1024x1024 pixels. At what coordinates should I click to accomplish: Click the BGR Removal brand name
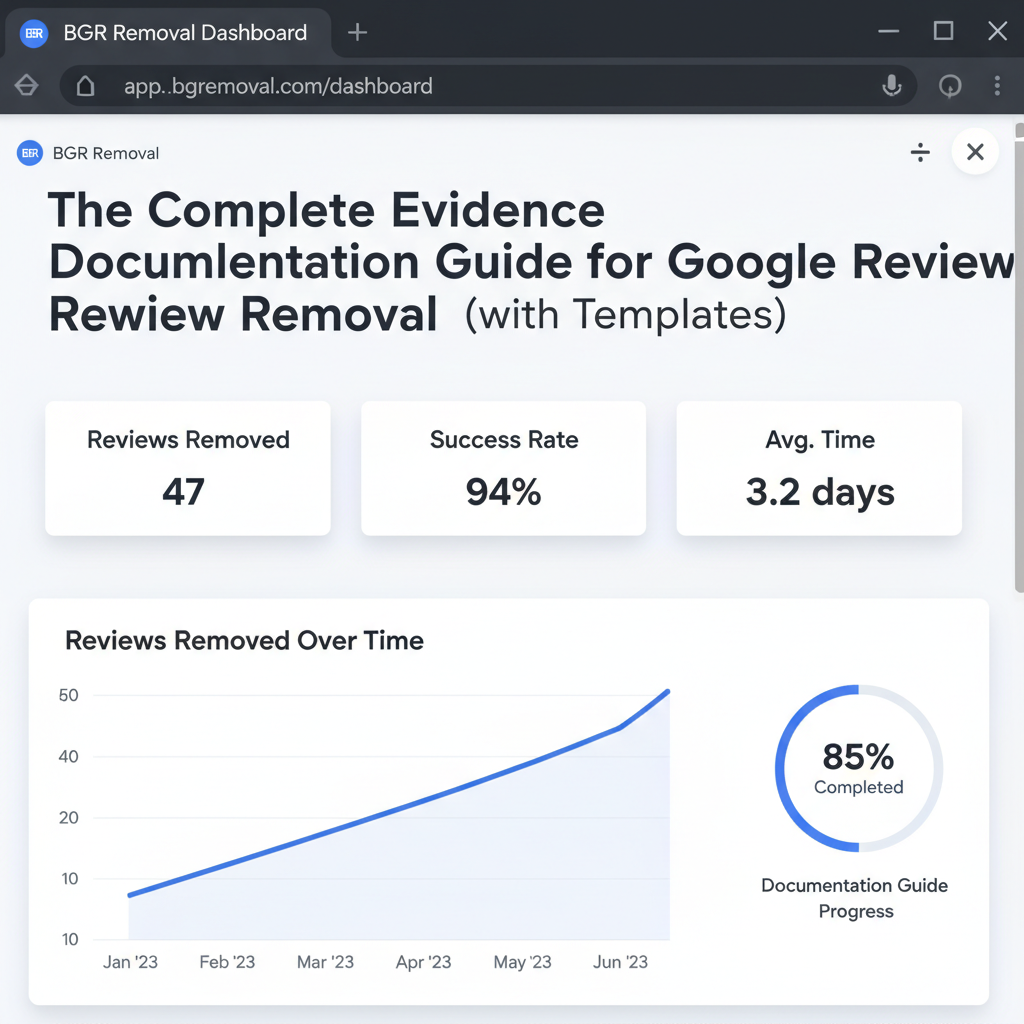pyautogui.click(x=106, y=153)
